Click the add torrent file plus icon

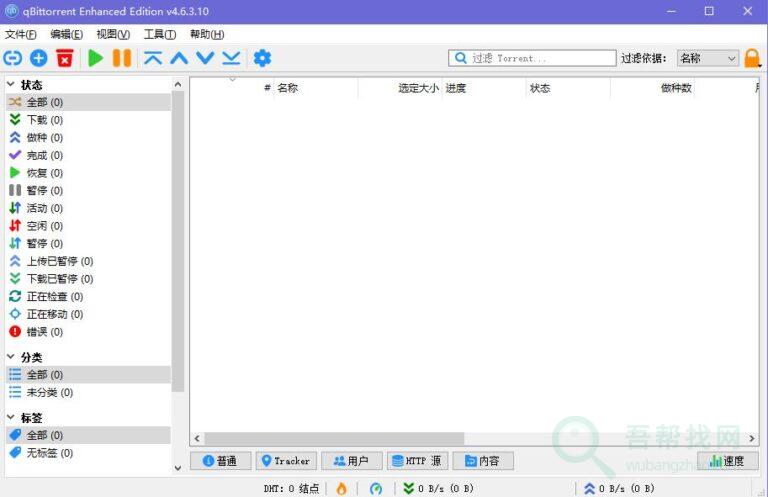coord(39,58)
